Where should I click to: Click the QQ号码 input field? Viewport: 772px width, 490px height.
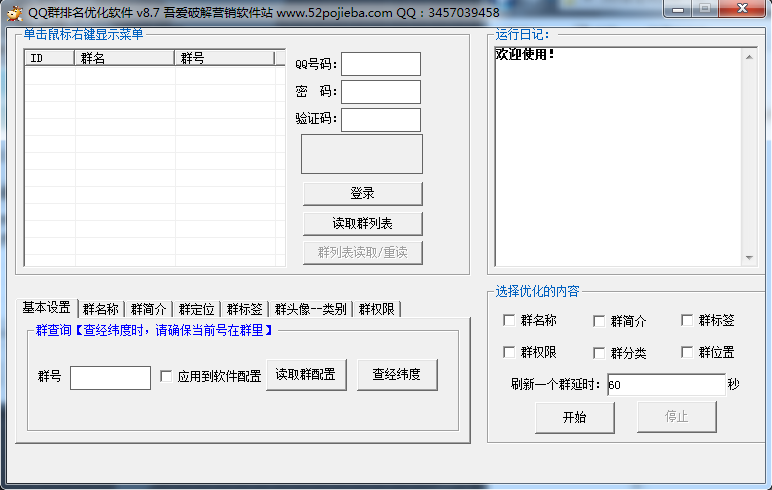click(381, 64)
